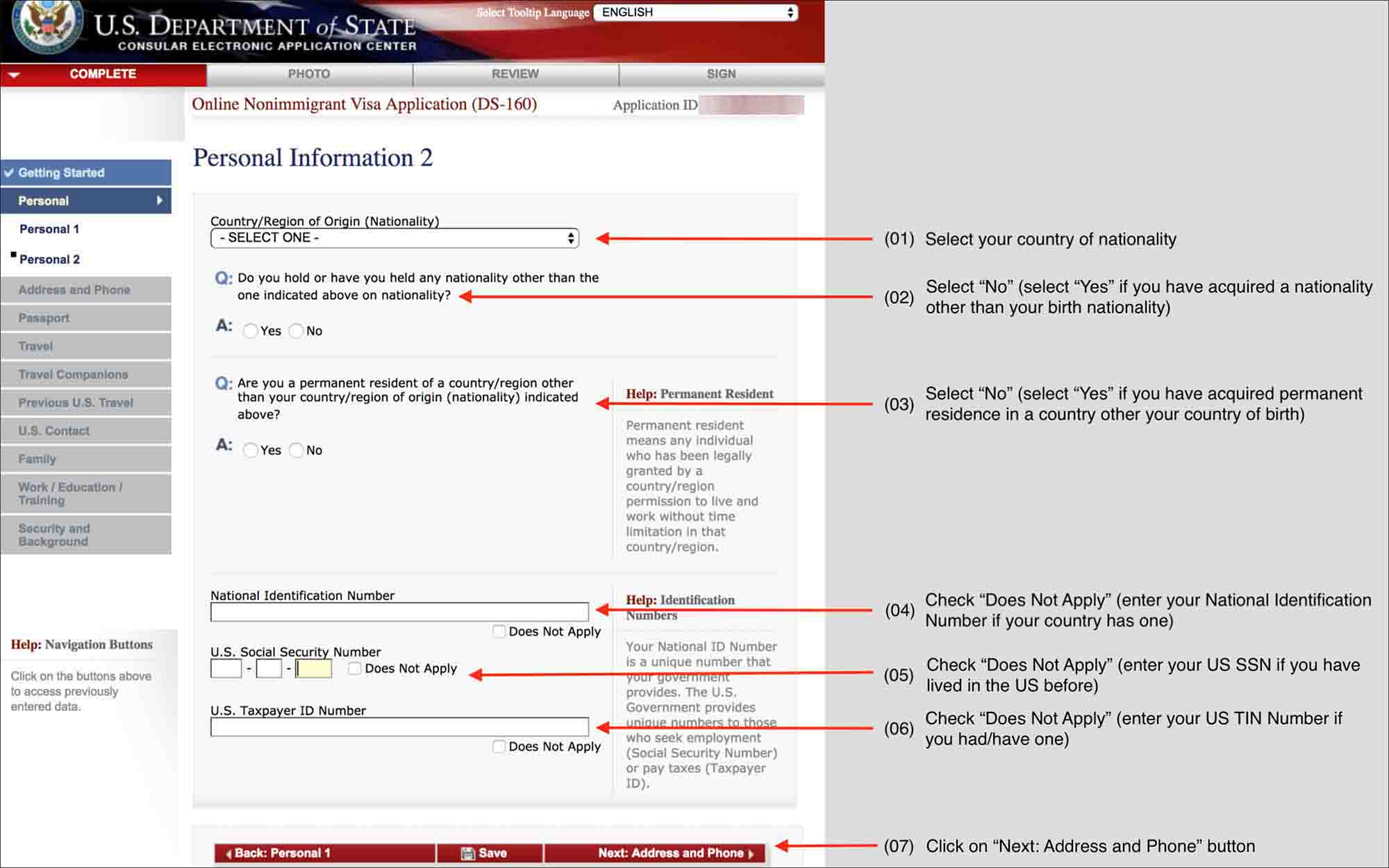Viewport: 1389px width, 868px height.
Task: Select Yes for holding another nationality
Action: [x=250, y=331]
